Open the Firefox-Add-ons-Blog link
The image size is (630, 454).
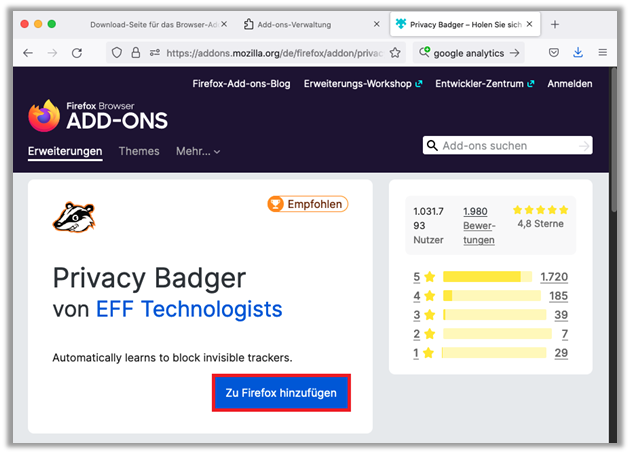[241, 84]
